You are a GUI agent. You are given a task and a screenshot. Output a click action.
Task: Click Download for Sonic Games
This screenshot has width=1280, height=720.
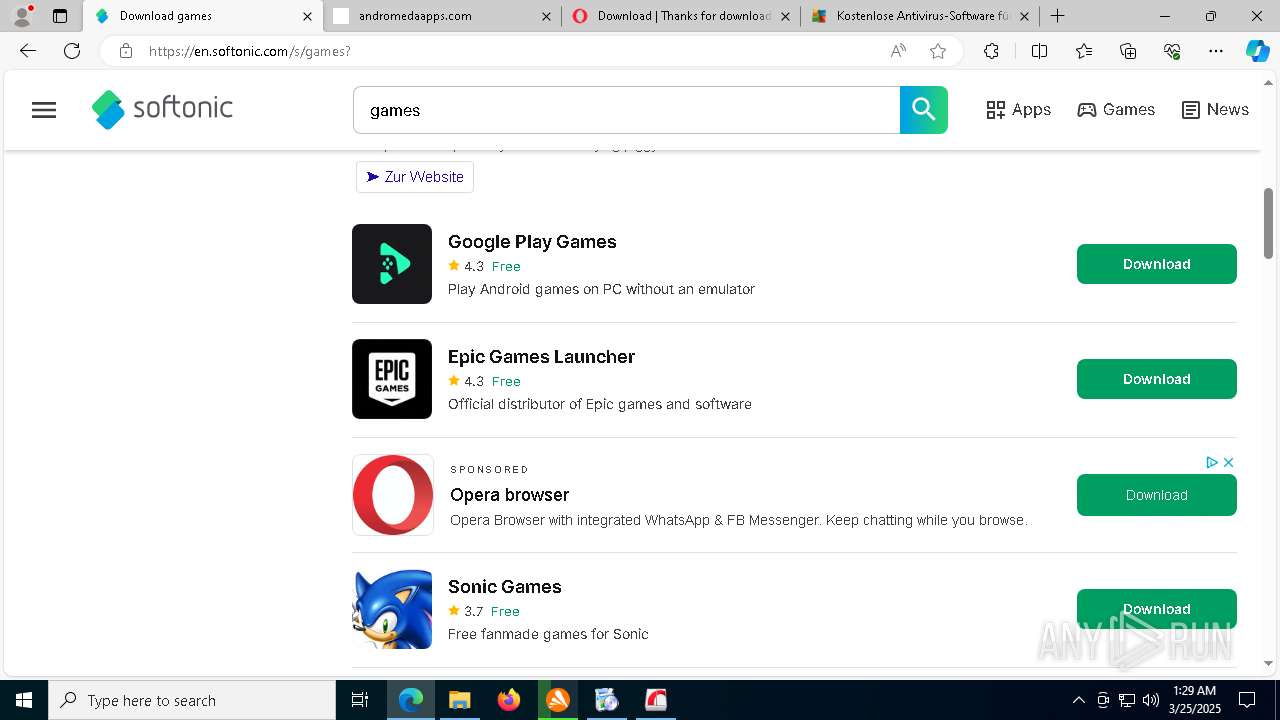(1157, 609)
